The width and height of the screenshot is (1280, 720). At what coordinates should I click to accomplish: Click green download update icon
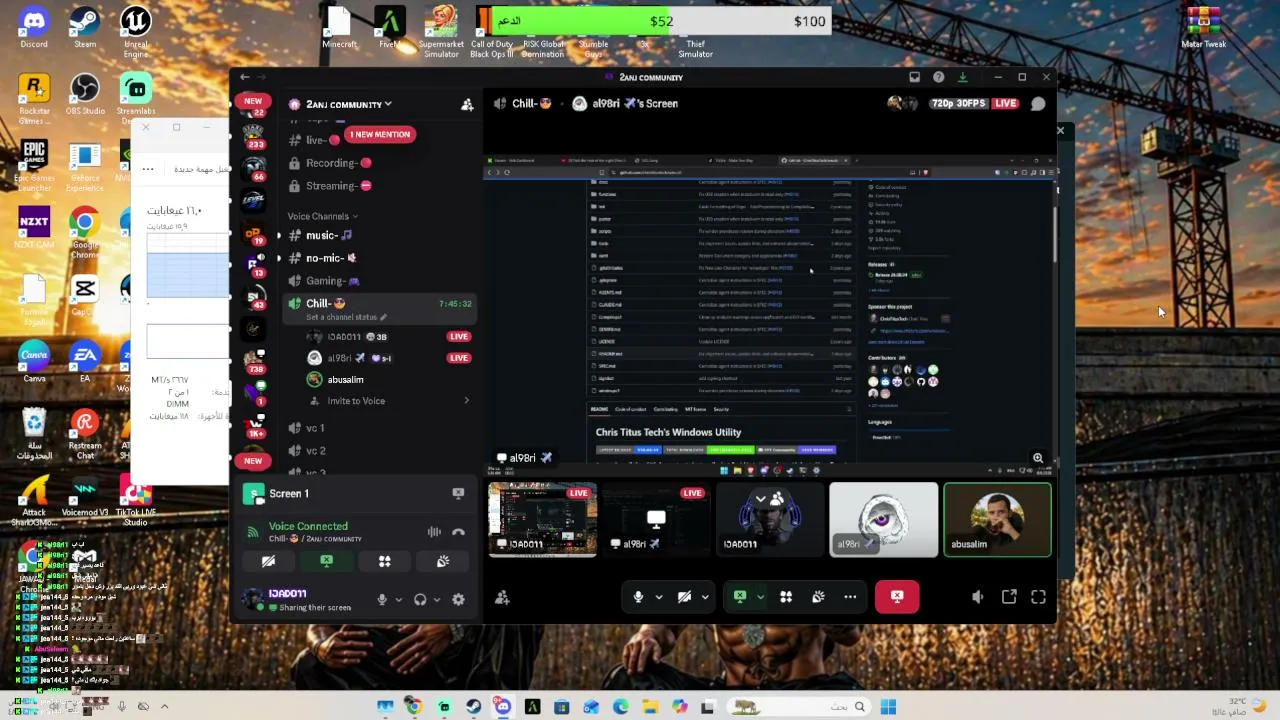tap(962, 77)
